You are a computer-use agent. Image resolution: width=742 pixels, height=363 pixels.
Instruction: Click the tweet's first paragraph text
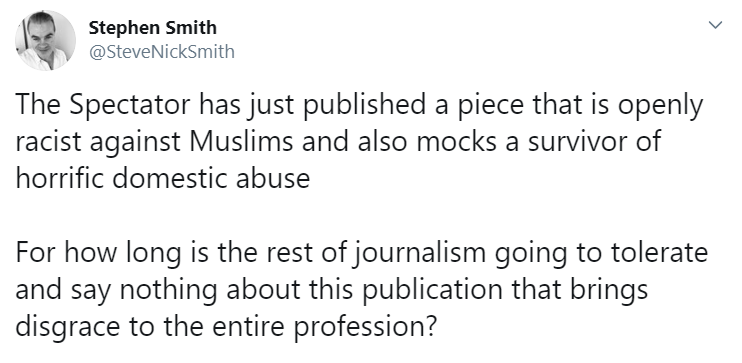pos(359,142)
